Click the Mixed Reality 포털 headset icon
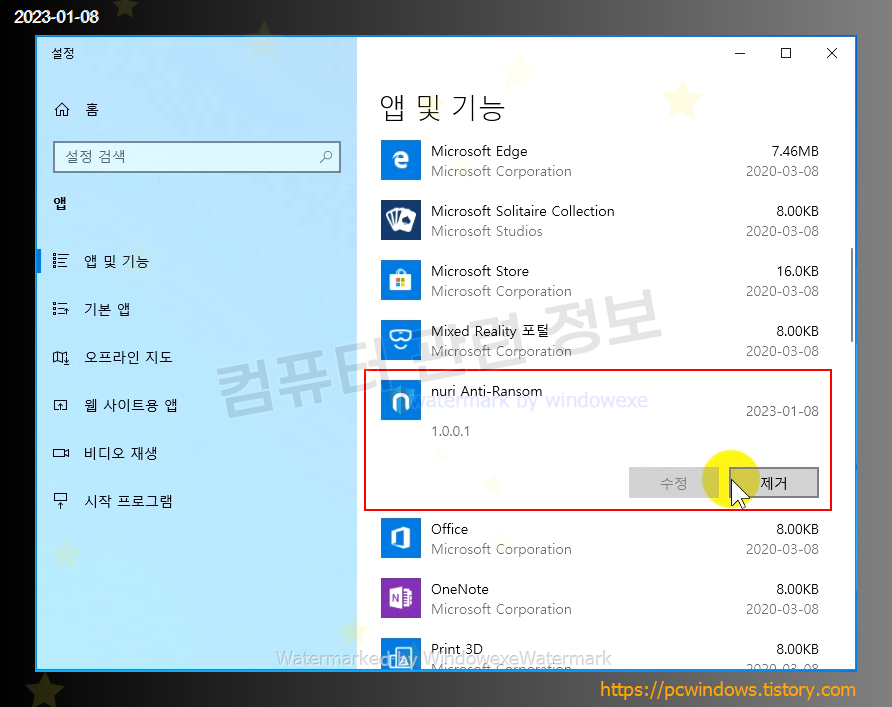 coord(400,340)
